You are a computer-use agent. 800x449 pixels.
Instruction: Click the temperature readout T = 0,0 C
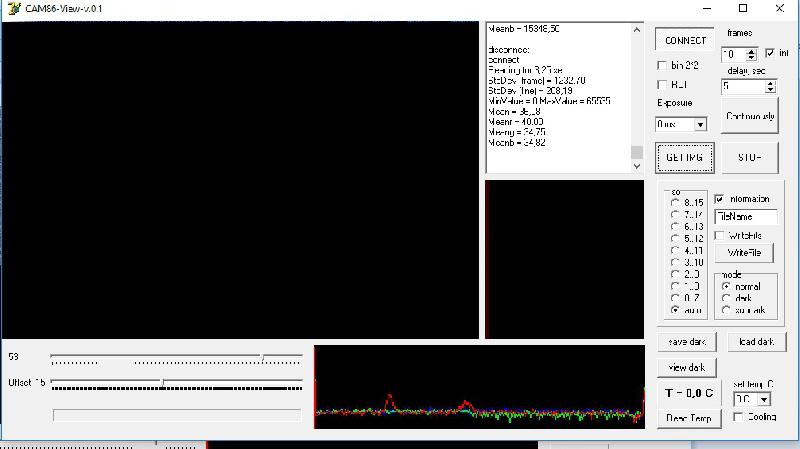[x=689, y=393]
